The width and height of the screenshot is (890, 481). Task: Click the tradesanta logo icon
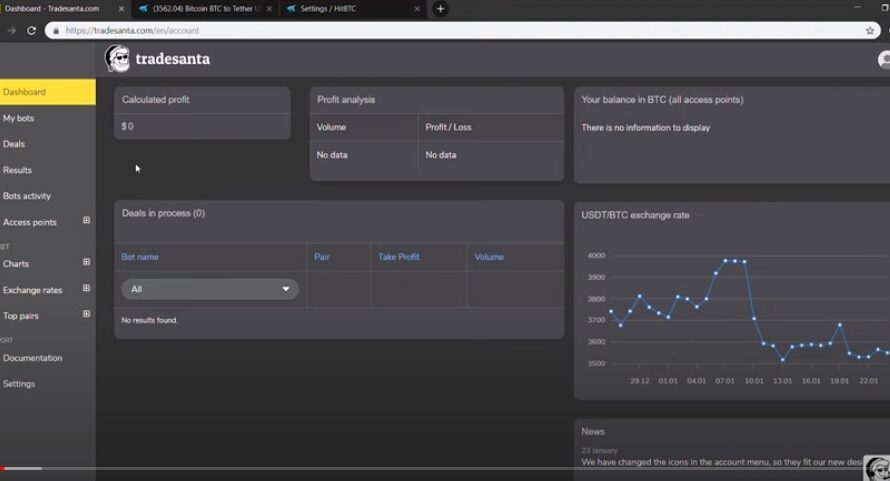click(x=117, y=58)
